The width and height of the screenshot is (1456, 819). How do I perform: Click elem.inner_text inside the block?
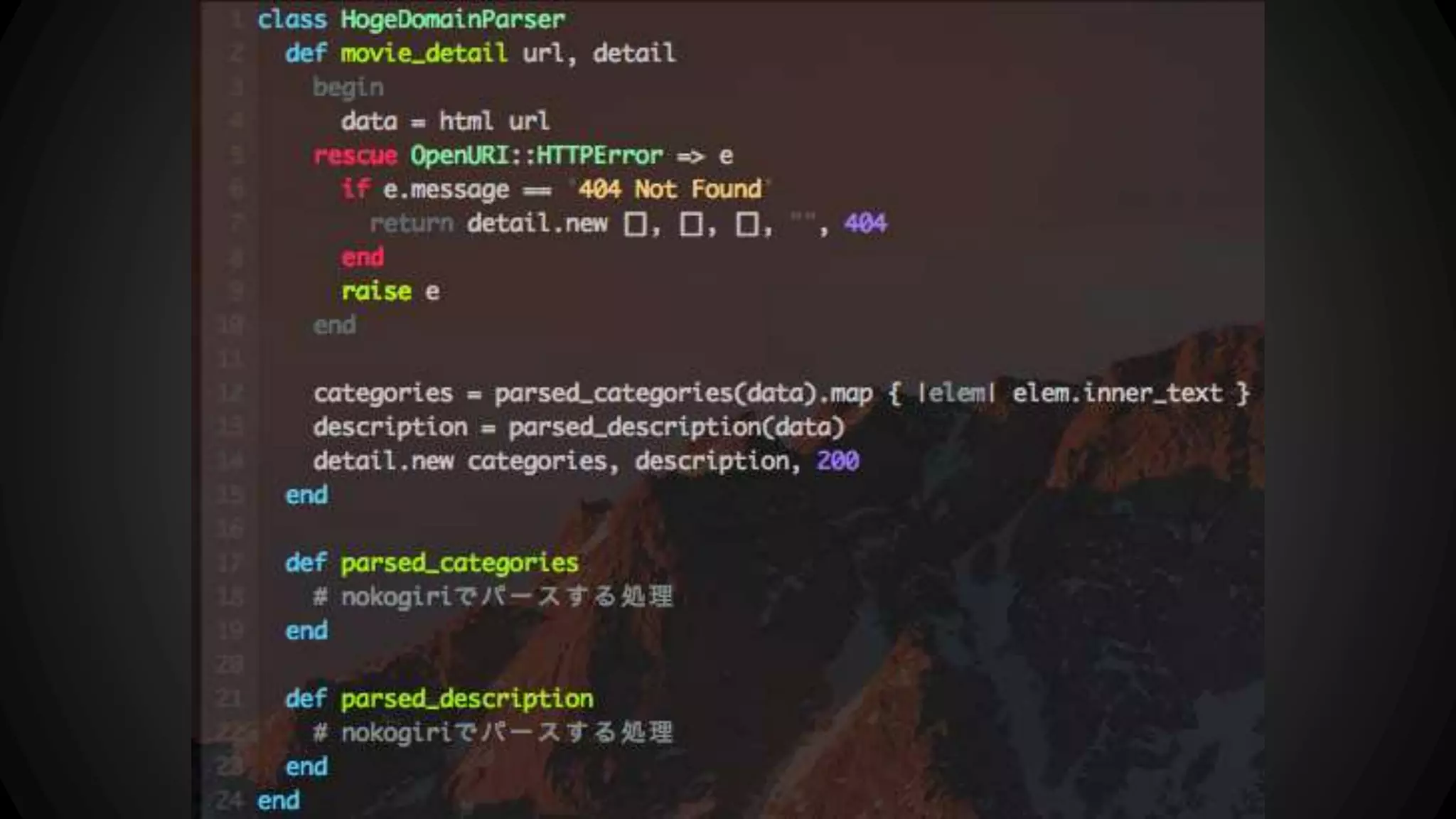point(1117,393)
